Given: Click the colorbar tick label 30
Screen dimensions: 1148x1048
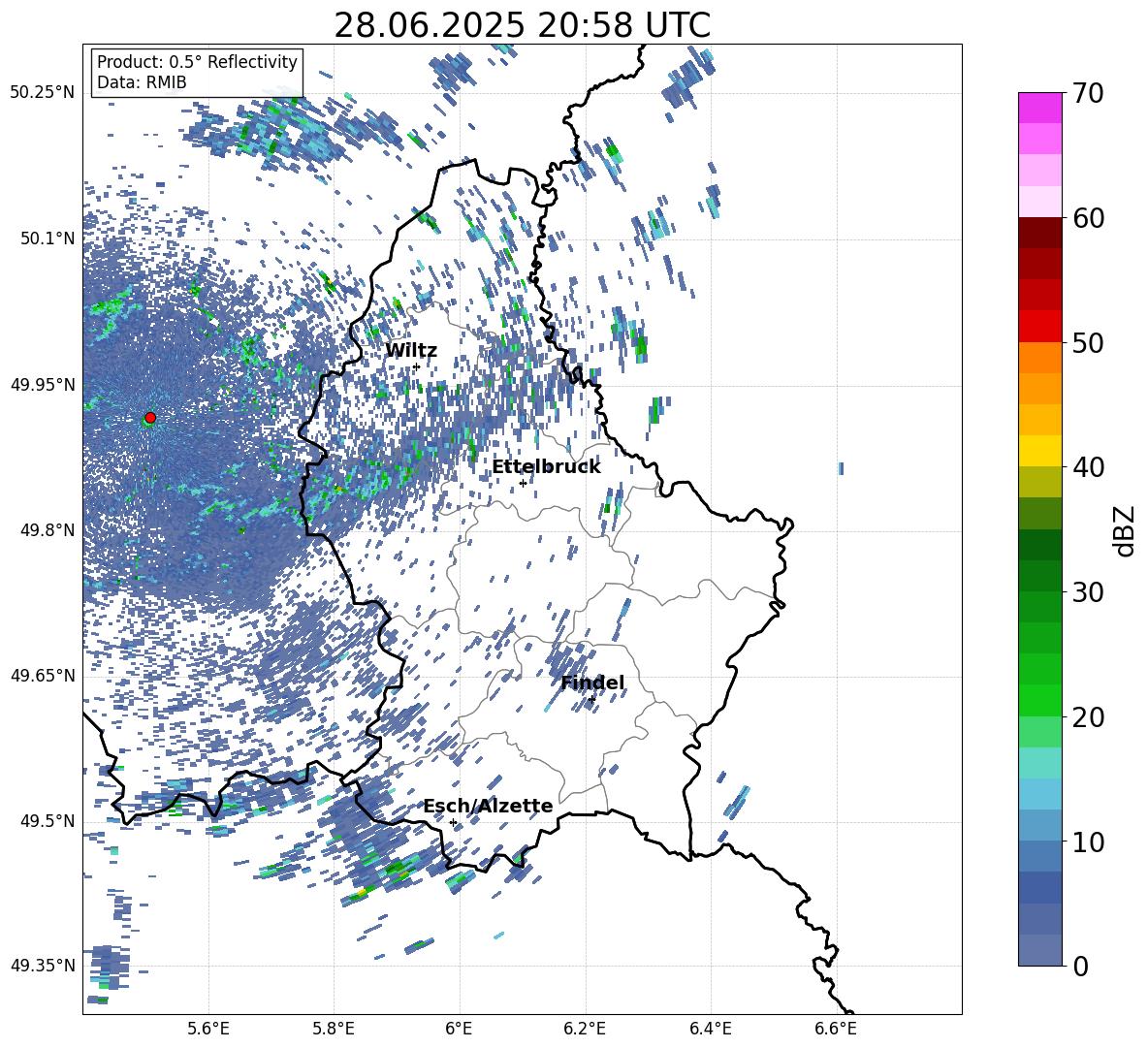Looking at the screenshot, I should pos(1088,592).
